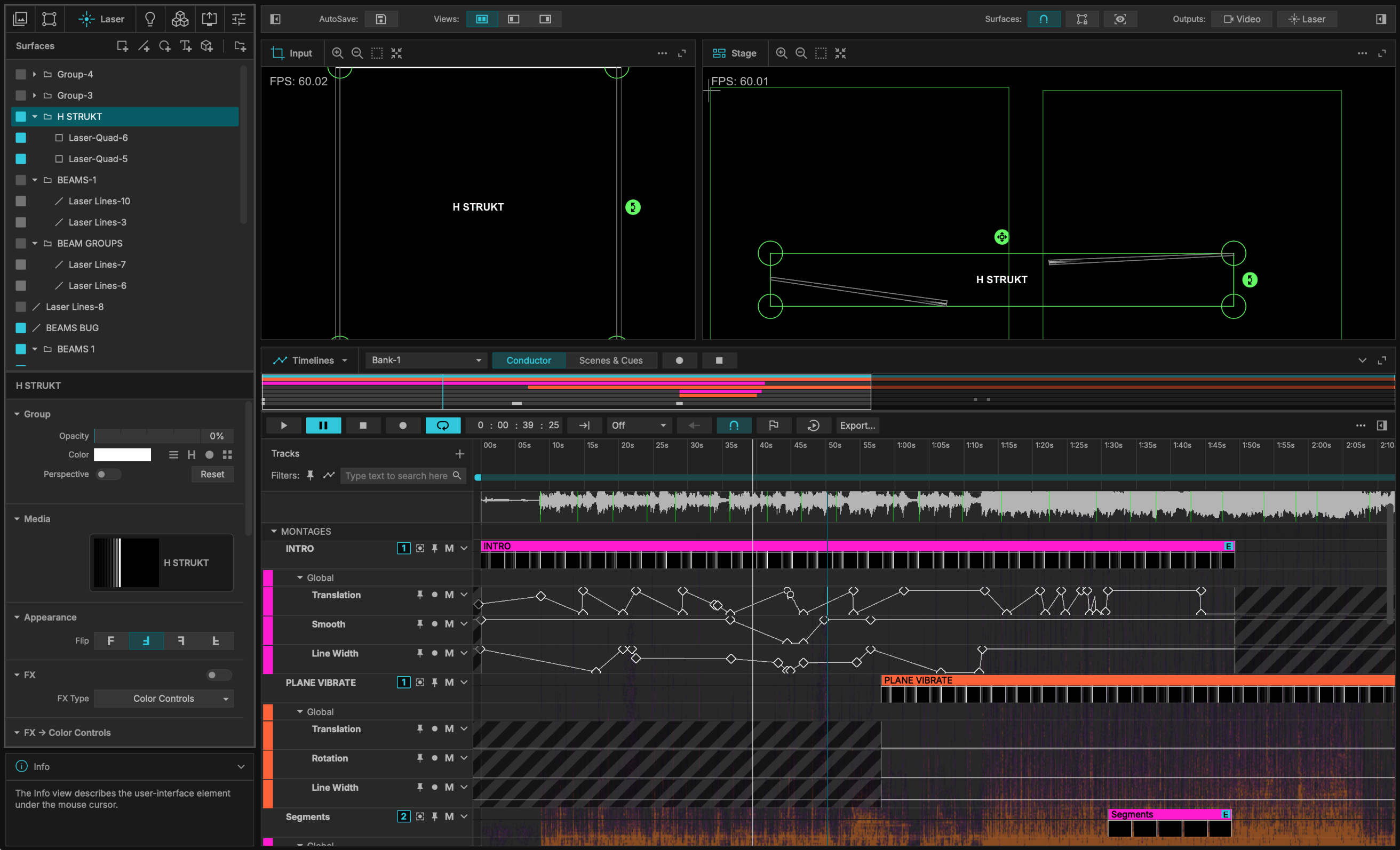Click the stop button in transport bar
The width and height of the screenshot is (1400, 850).
tap(363, 426)
